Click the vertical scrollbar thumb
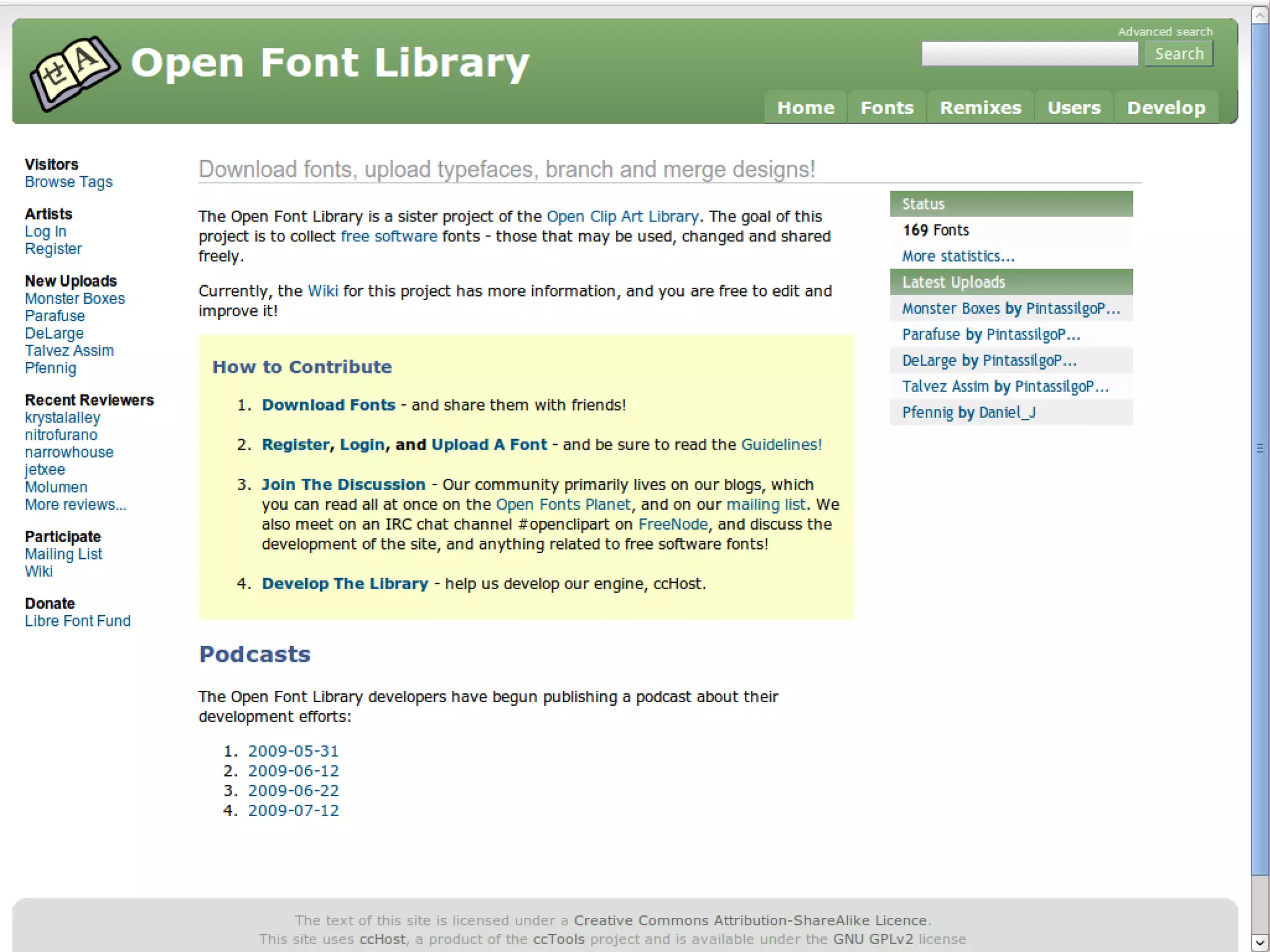Image resolution: width=1270 pixels, height=952 pixels. (1259, 447)
